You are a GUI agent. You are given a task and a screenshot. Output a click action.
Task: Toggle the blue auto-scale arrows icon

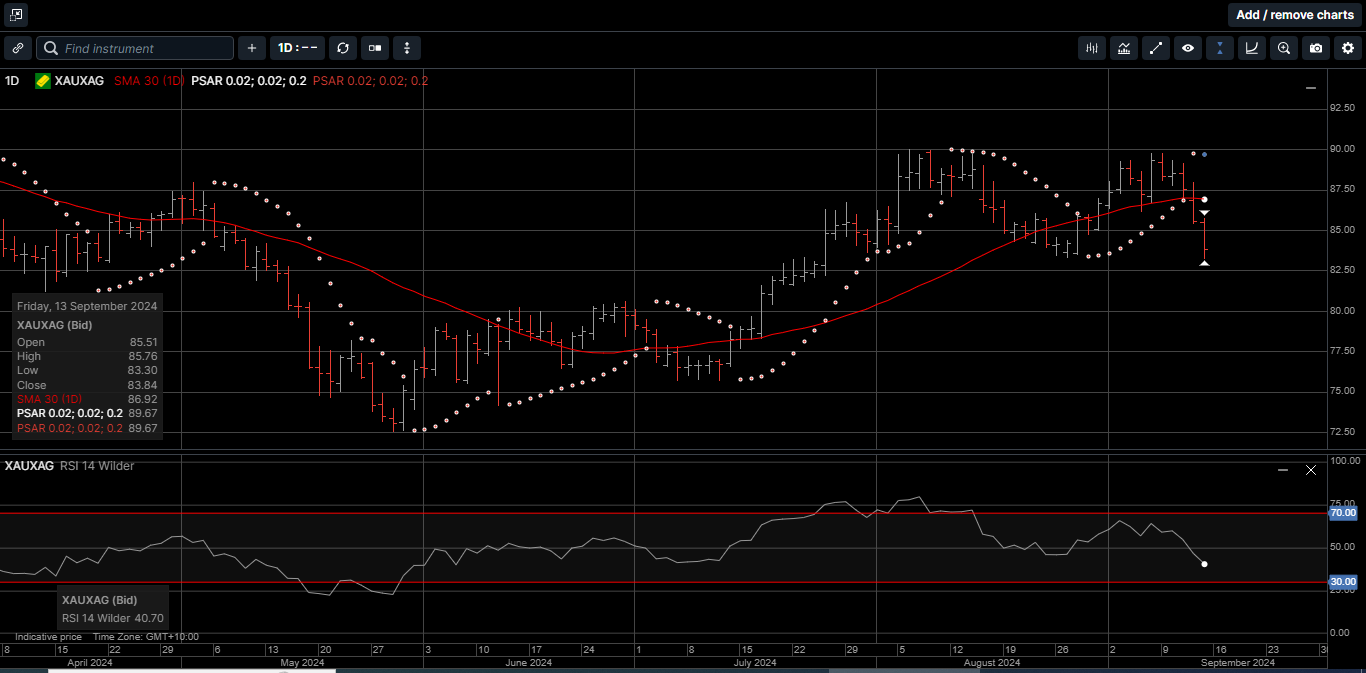[1220, 48]
